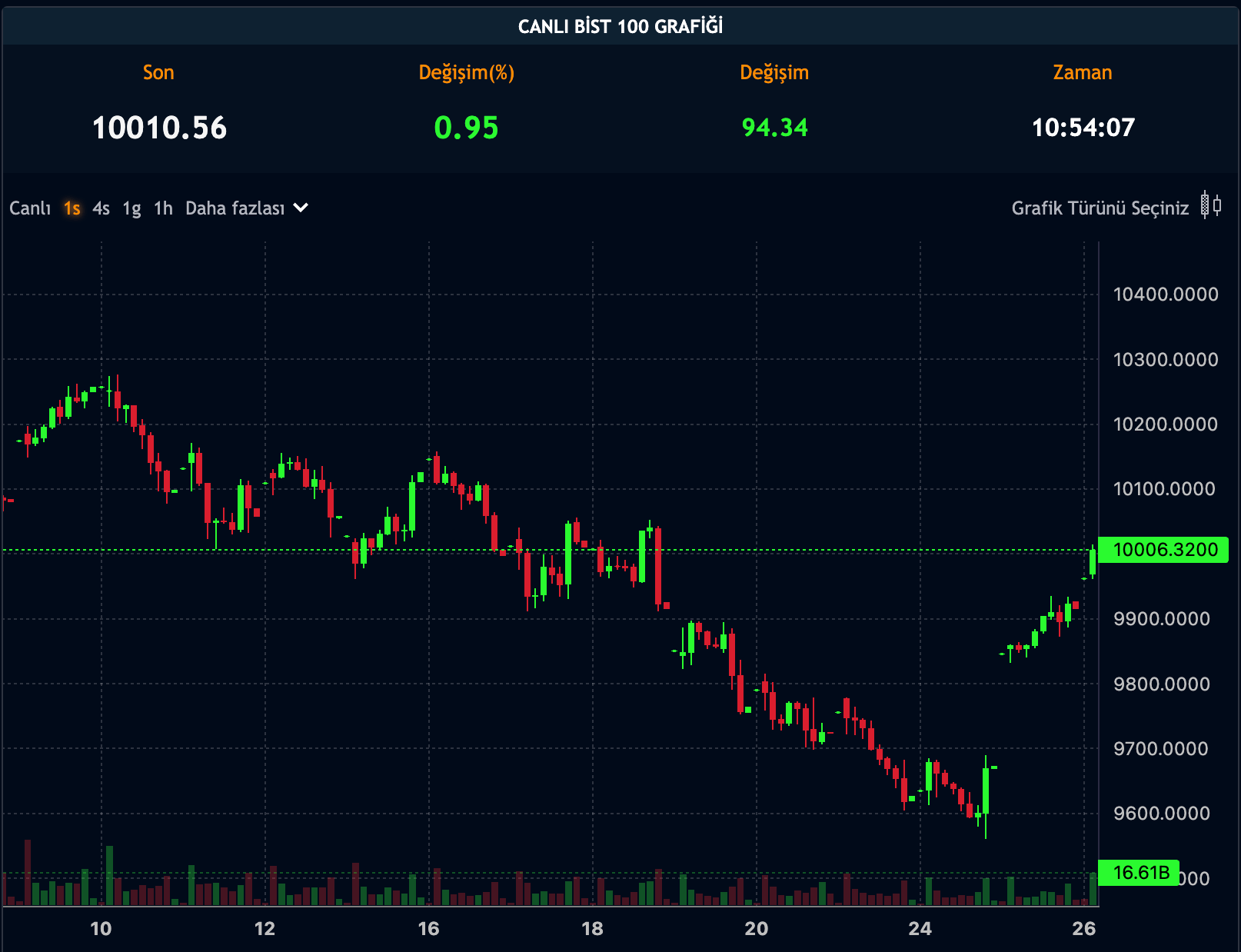Click the Değişim value 94.34

[774, 128]
